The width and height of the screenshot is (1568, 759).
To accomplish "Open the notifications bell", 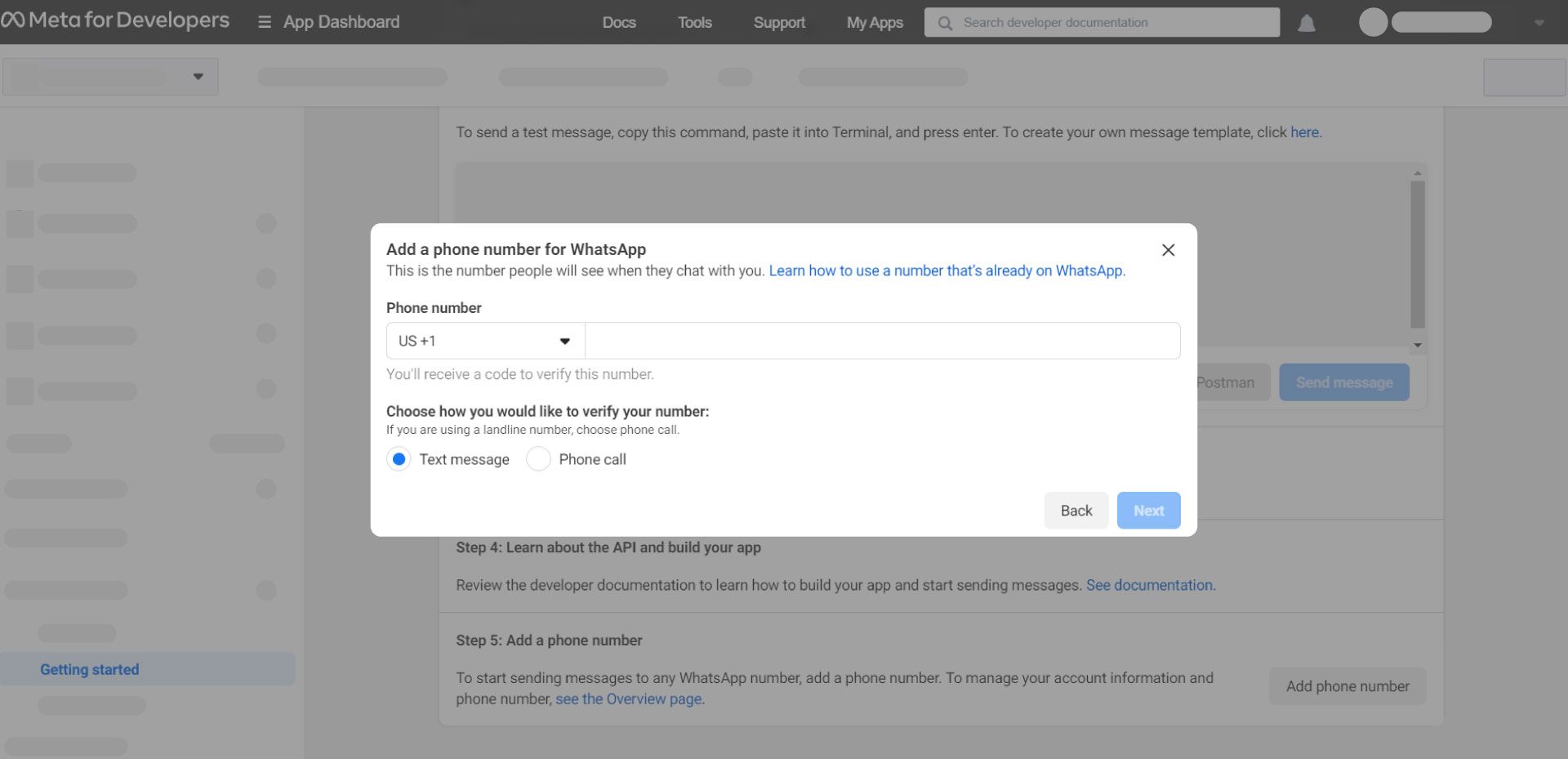I will 1307,24.
